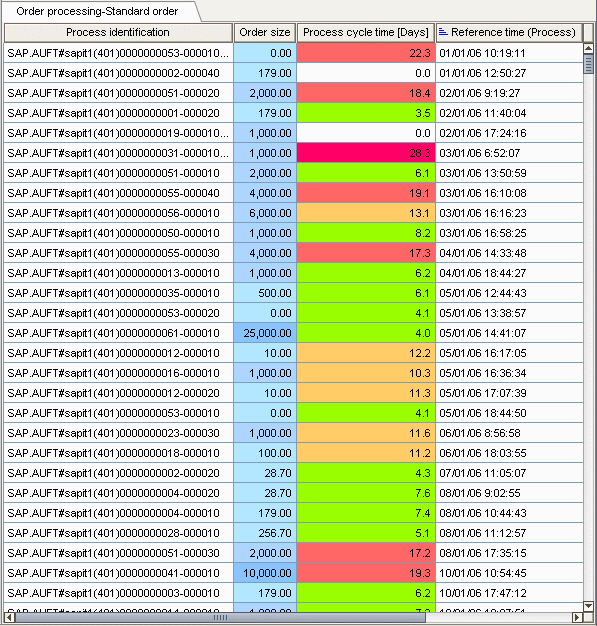Select row SAP.AUFT#sapit1(401)0000000016-000010
597x626 pixels.
tap(294, 373)
